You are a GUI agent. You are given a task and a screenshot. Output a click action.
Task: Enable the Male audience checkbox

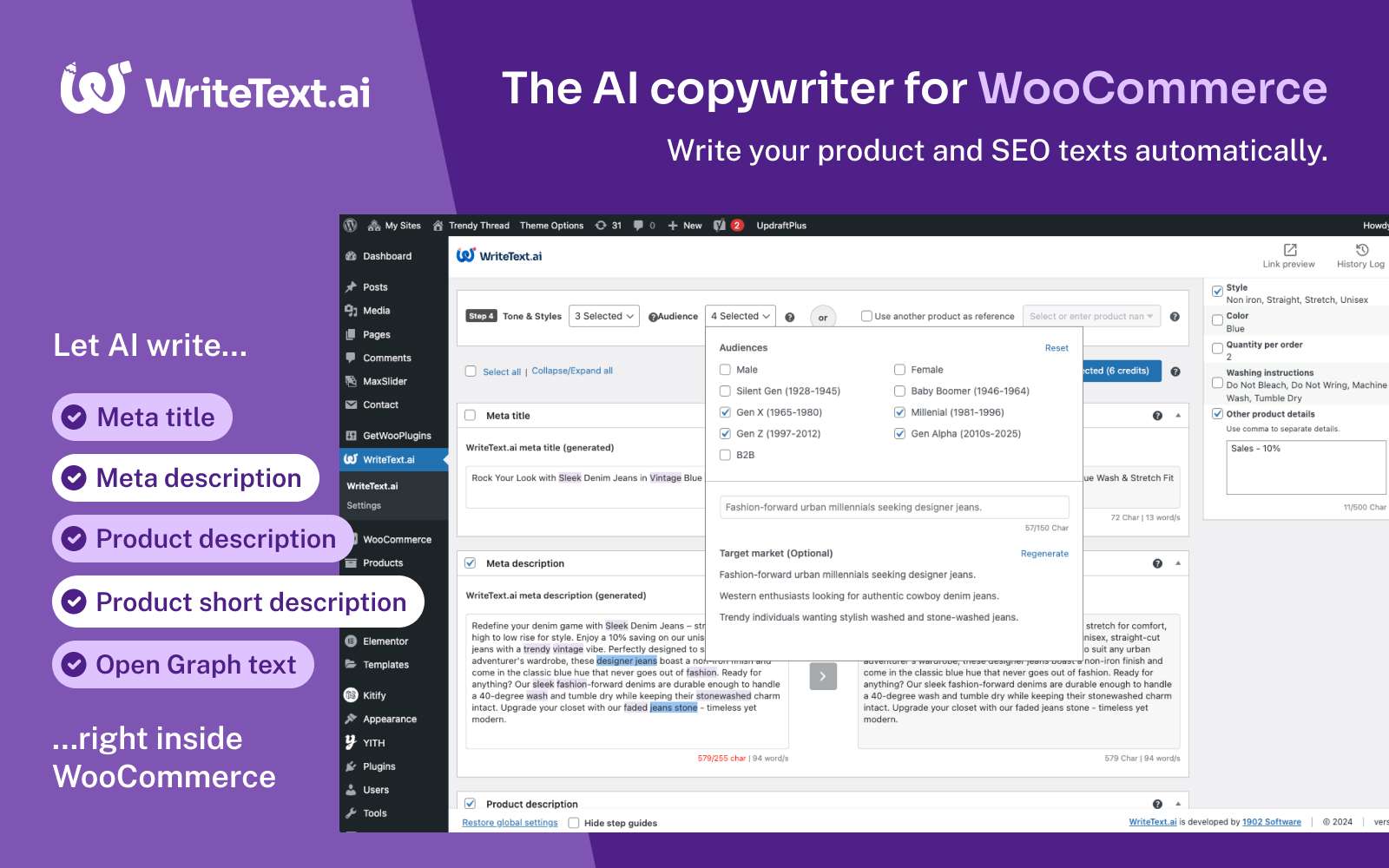click(726, 369)
